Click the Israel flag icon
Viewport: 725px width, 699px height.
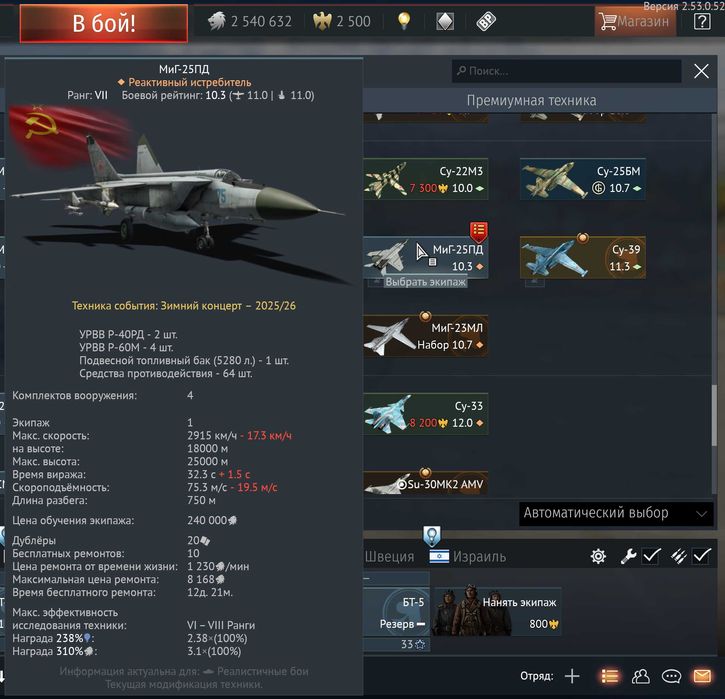(x=439, y=556)
